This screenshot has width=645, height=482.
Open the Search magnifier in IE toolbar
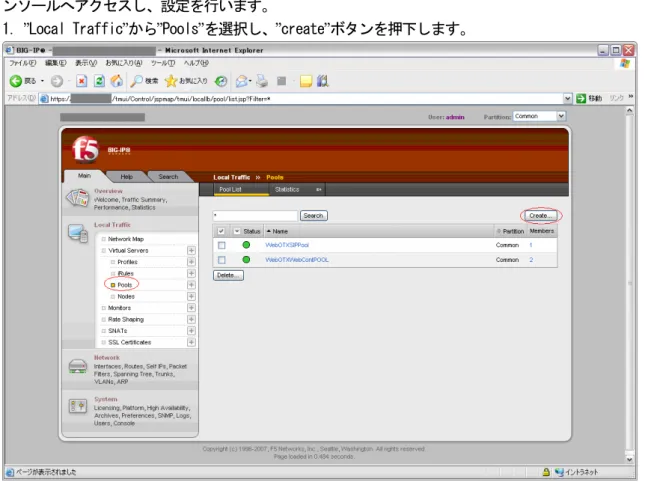[x=136, y=81]
